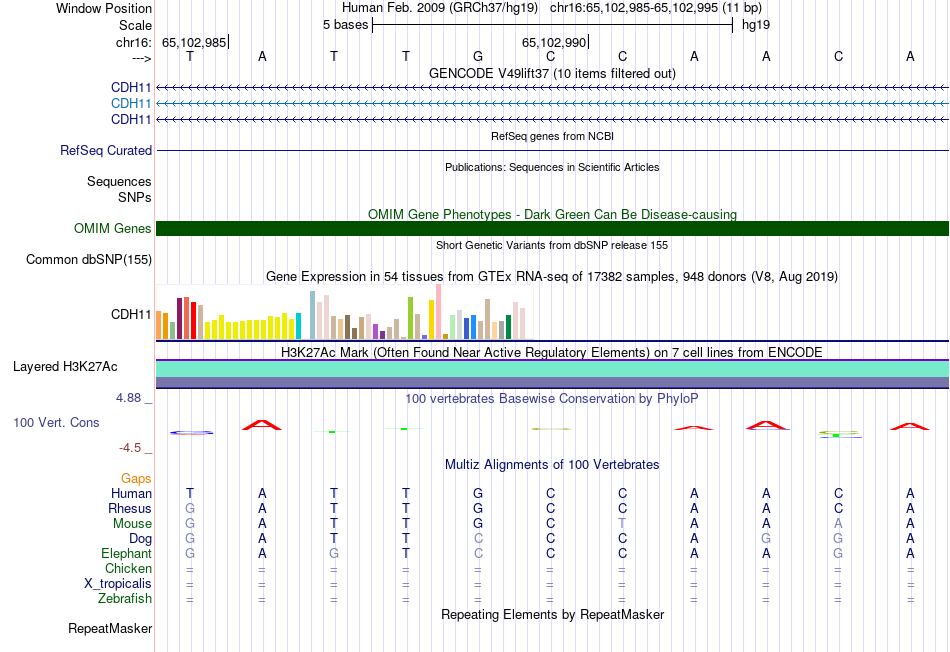The height and width of the screenshot is (652, 950).
Task: Open the RefSeq genes from NCBI title
Action: (552, 136)
